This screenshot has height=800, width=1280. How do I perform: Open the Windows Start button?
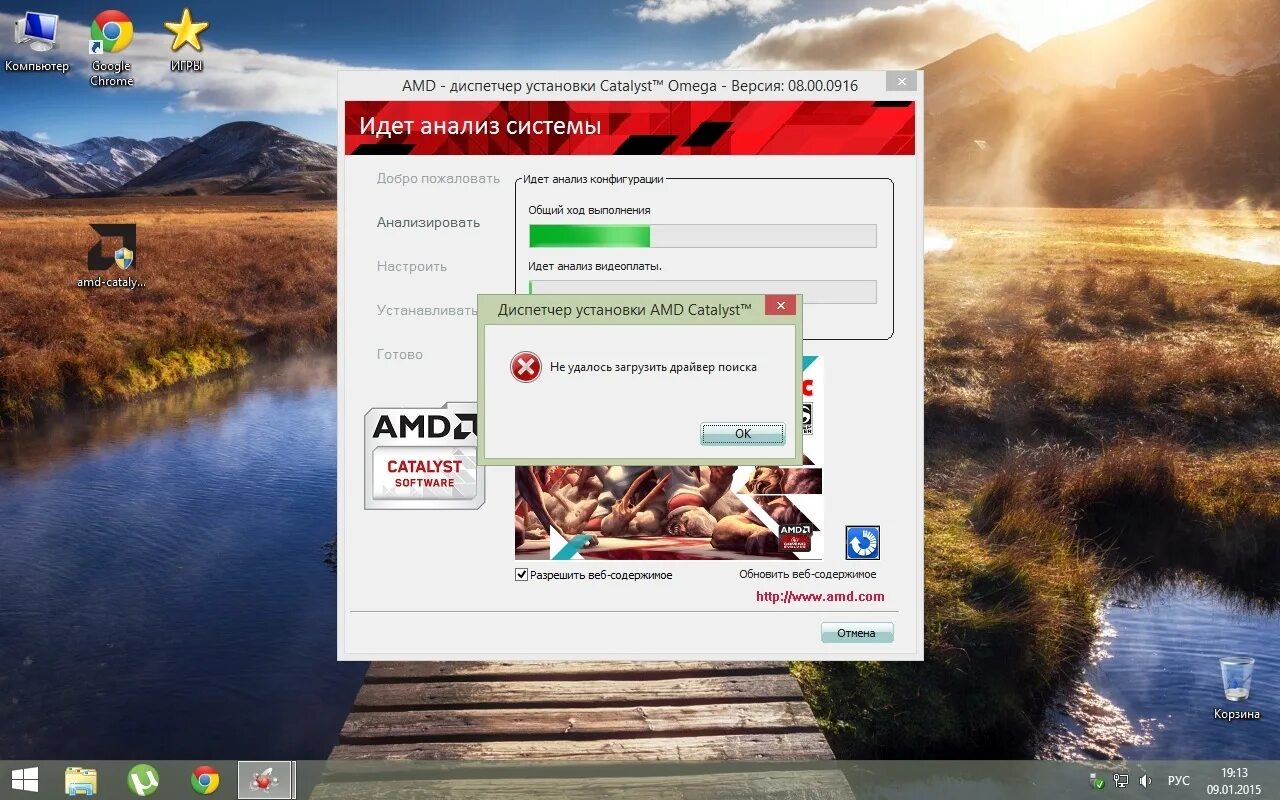coord(24,780)
